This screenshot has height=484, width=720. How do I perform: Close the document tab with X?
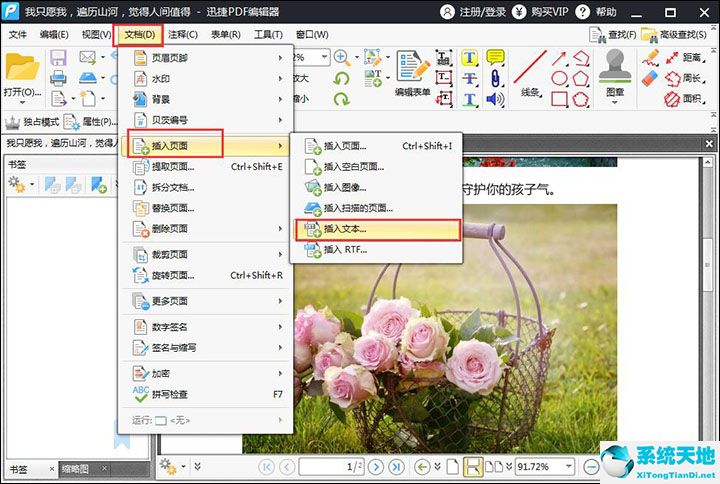709,144
